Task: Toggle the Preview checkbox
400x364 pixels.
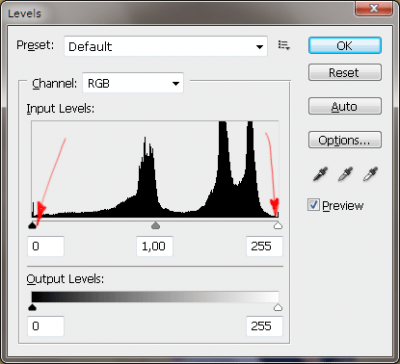Action: pos(313,205)
